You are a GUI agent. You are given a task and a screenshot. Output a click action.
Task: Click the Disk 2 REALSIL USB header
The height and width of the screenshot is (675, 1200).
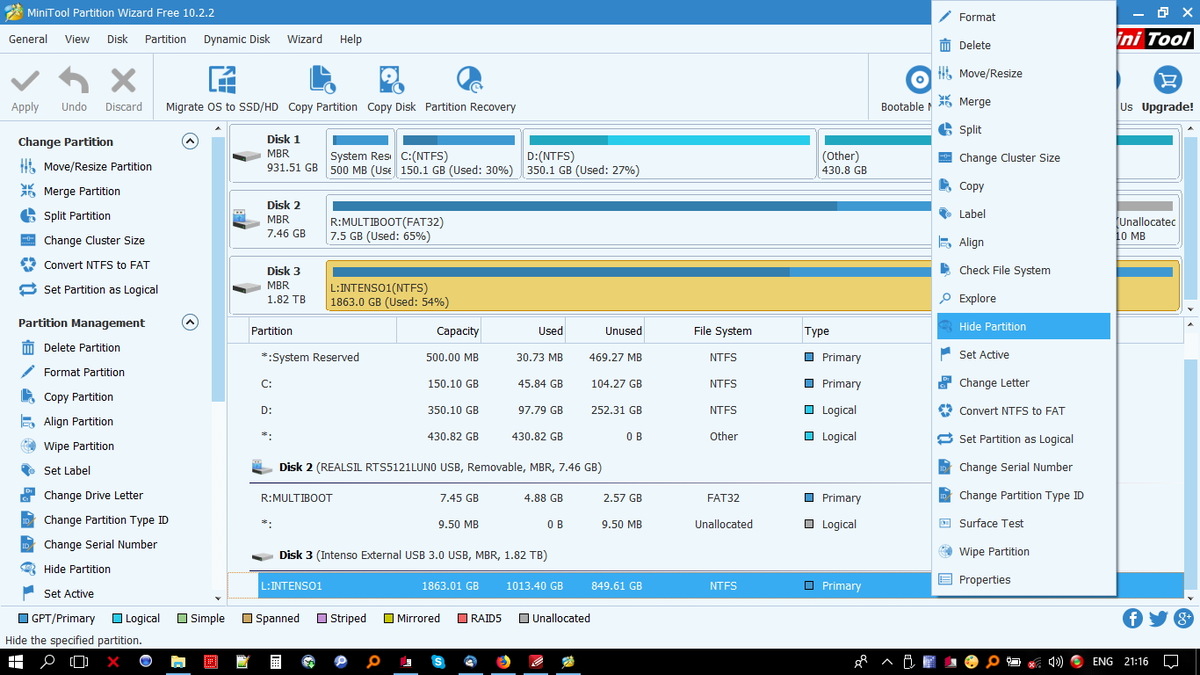[426, 467]
